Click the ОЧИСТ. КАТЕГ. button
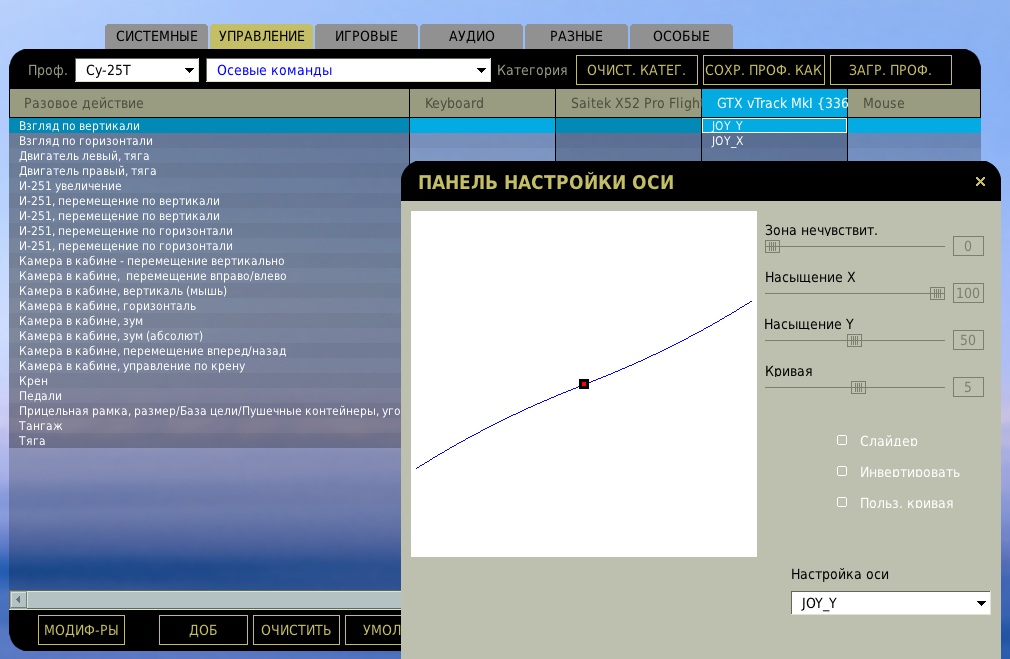Image resolution: width=1010 pixels, height=659 pixels. pyautogui.click(x=636, y=70)
